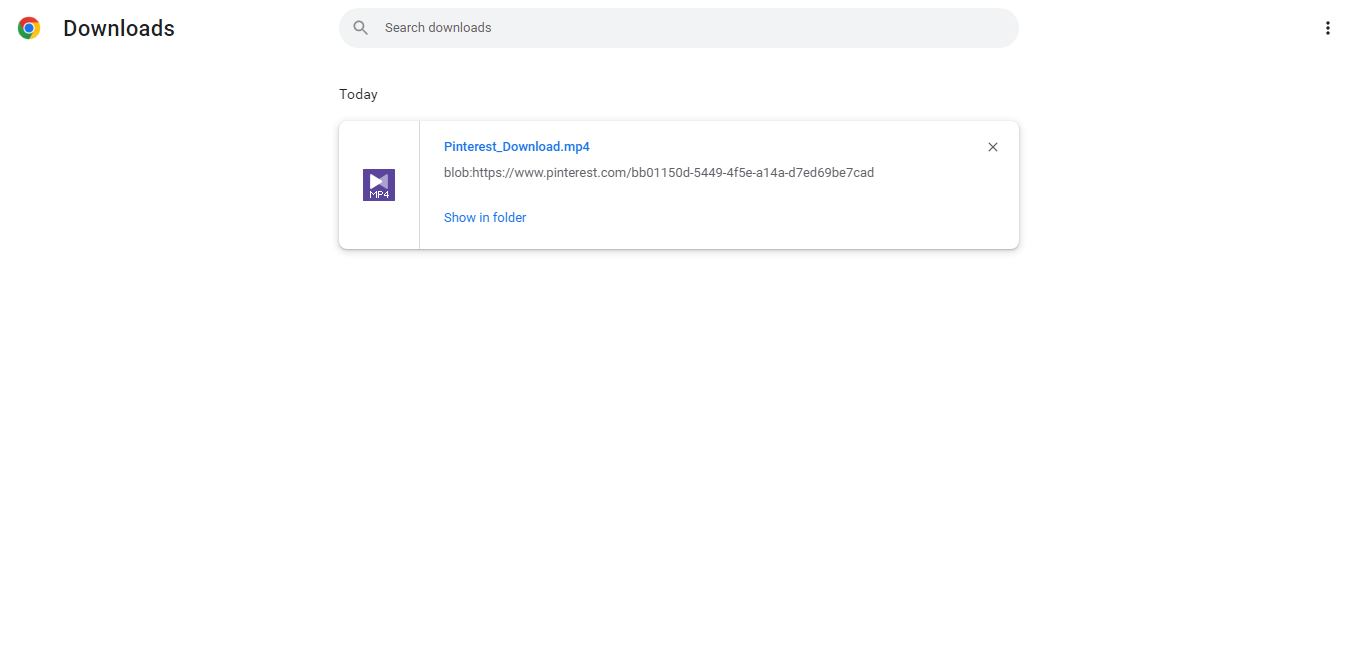Click the magnifier icon in search bar
Image resolution: width=1355 pixels, height=657 pixels.
pos(361,28)
